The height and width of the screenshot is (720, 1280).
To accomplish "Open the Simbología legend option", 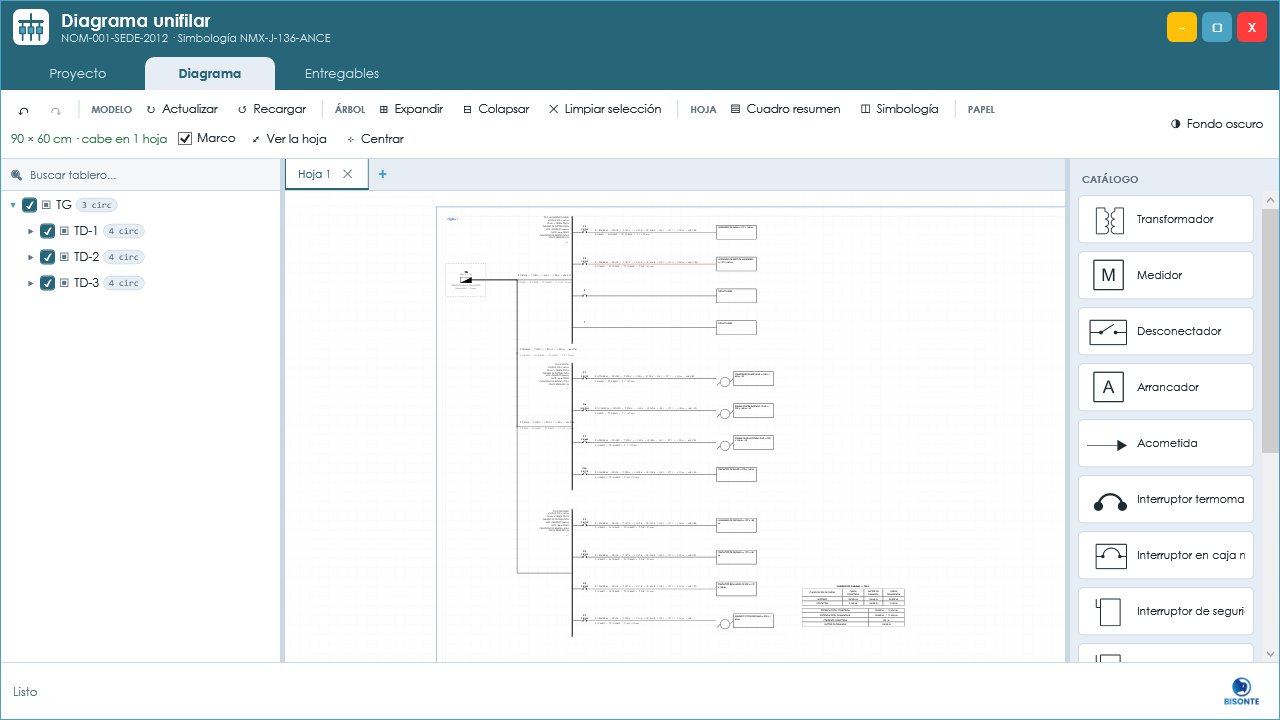I will tap(900, 109).
